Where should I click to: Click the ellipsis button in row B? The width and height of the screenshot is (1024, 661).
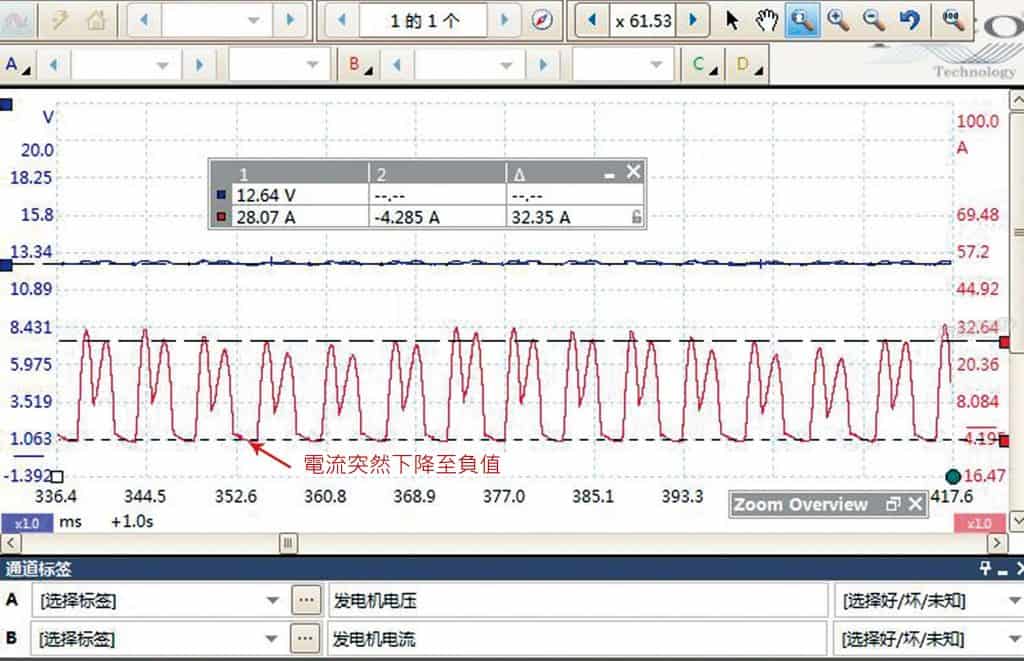305,638
